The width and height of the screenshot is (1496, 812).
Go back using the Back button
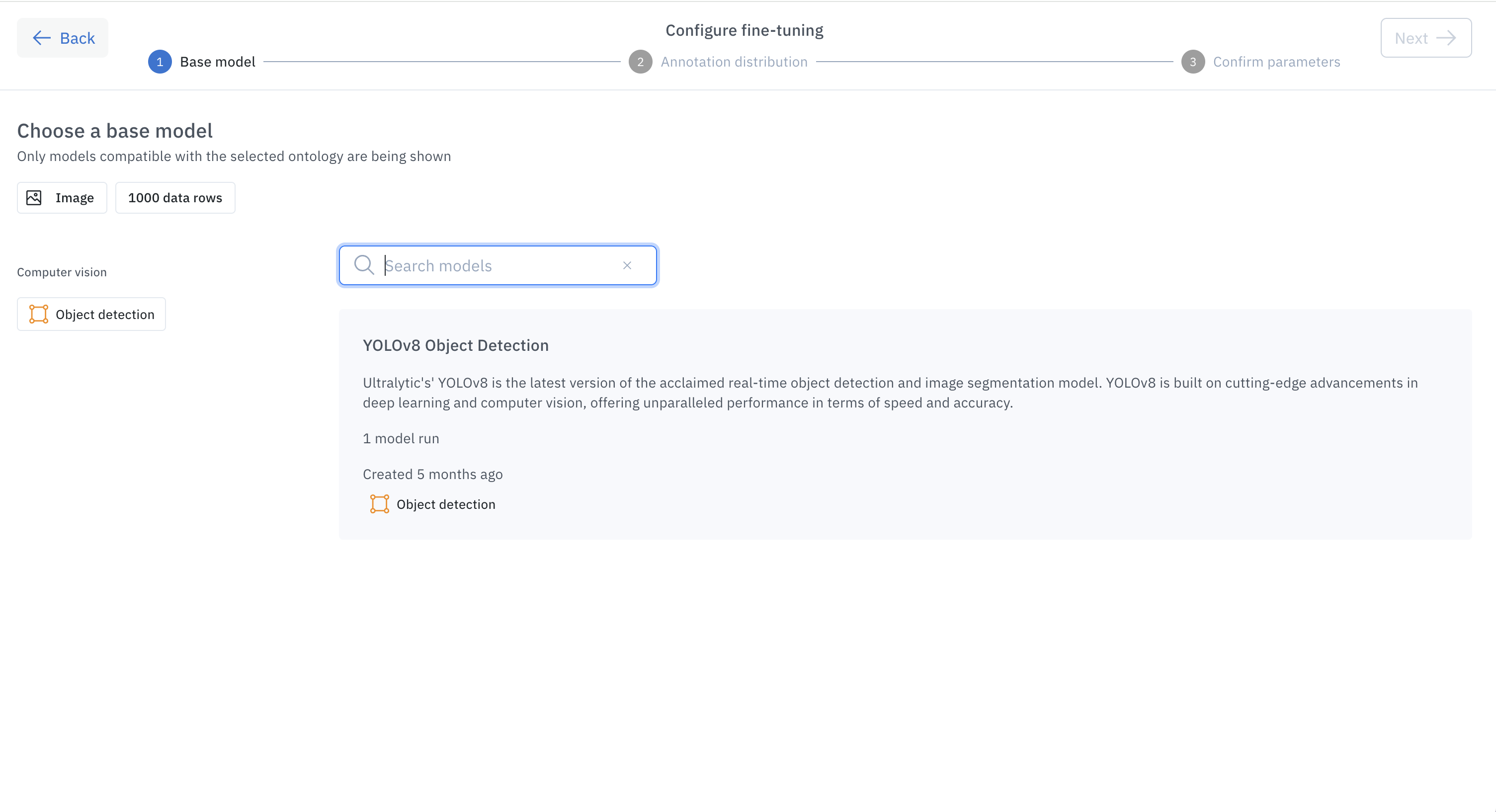tap(63, 38)
